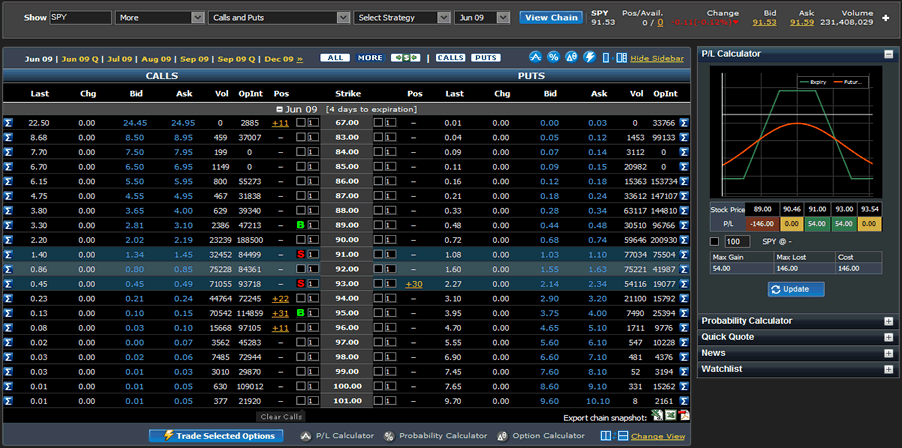Expand the Probability Calculator panel
Image resolution: width=902 pixels, height=448 pixels.
point(889,321)
